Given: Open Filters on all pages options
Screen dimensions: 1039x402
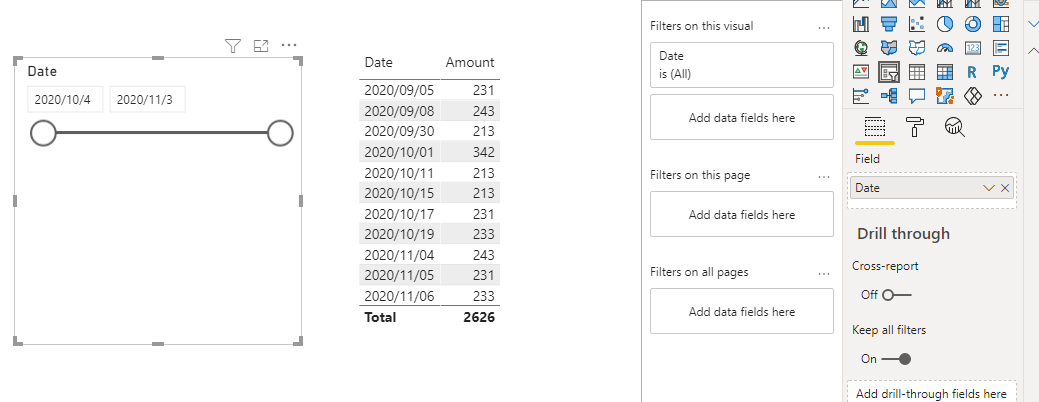Looking at the screenshot, I should click(824, 274).
